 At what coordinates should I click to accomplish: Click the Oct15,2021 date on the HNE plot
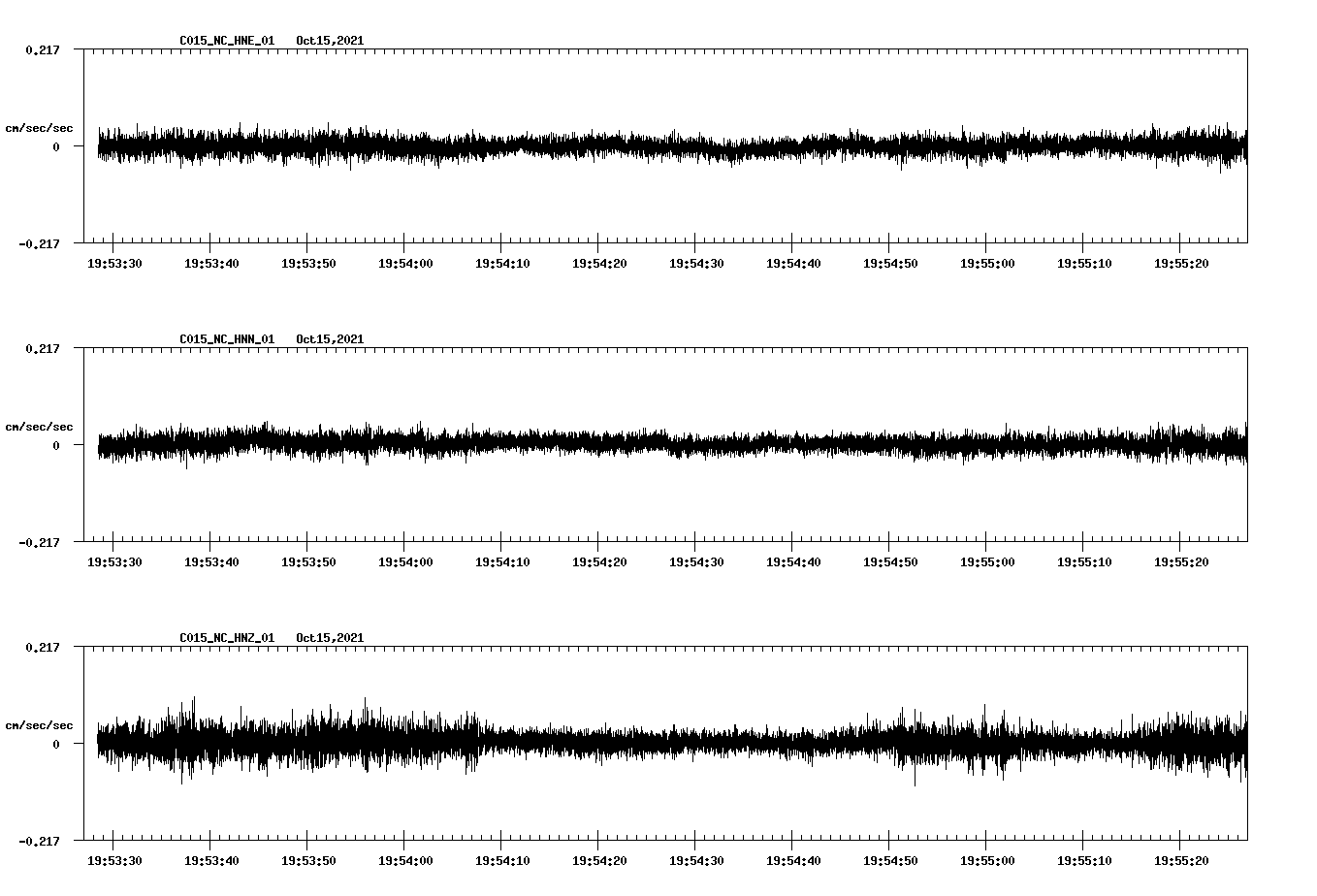(x=330, y=41)
